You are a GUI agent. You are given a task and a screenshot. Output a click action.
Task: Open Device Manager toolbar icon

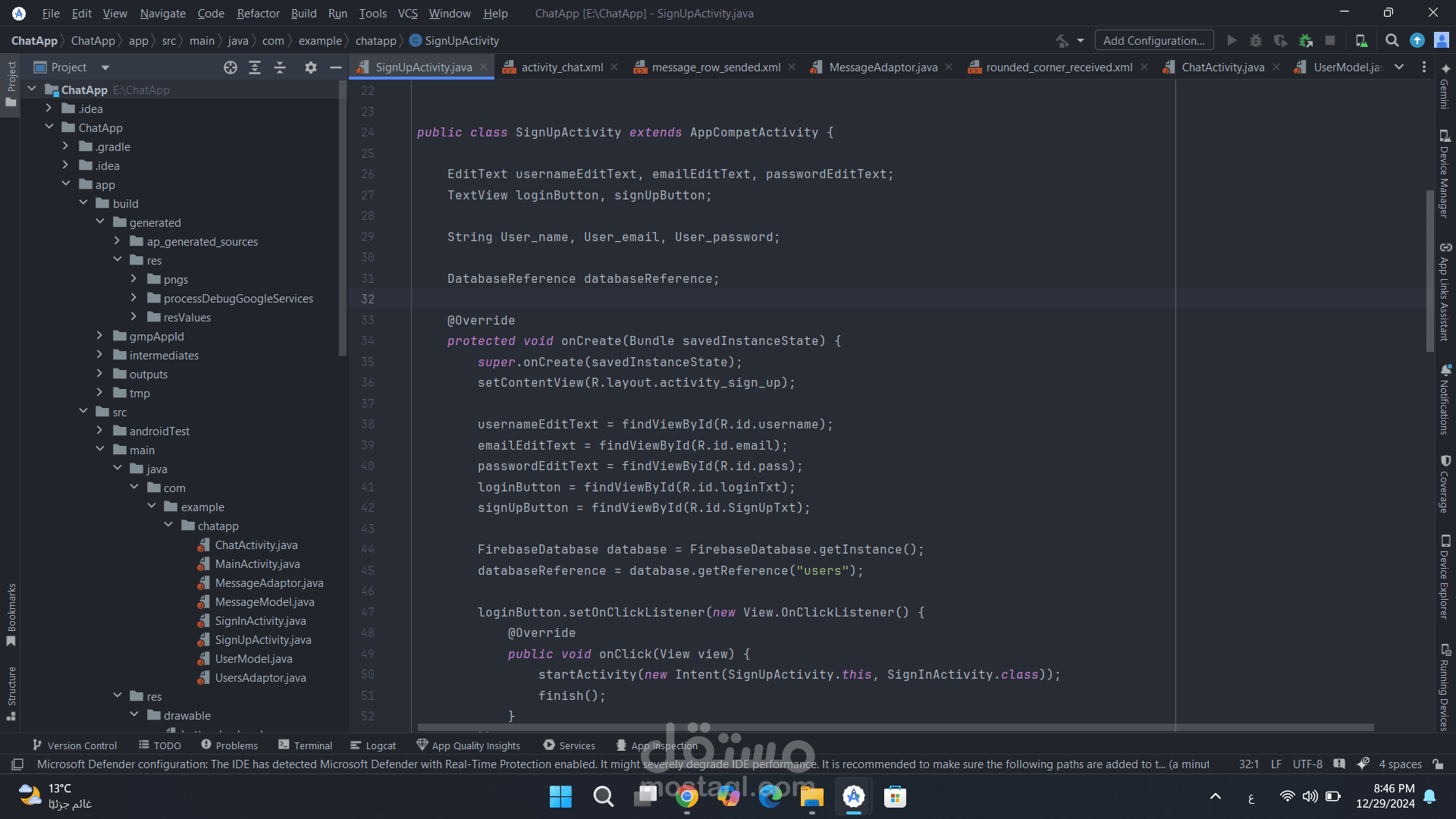[x=1361, y=41]
